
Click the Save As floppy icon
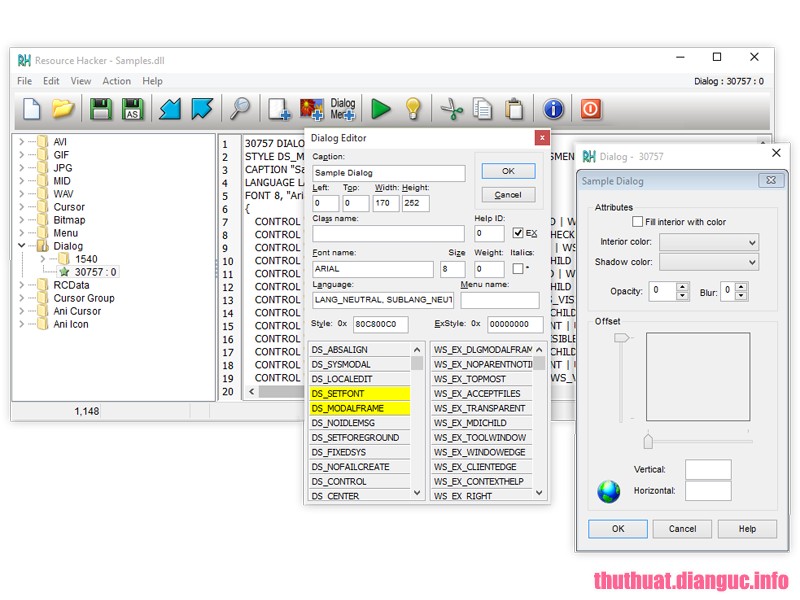(132, 109)
